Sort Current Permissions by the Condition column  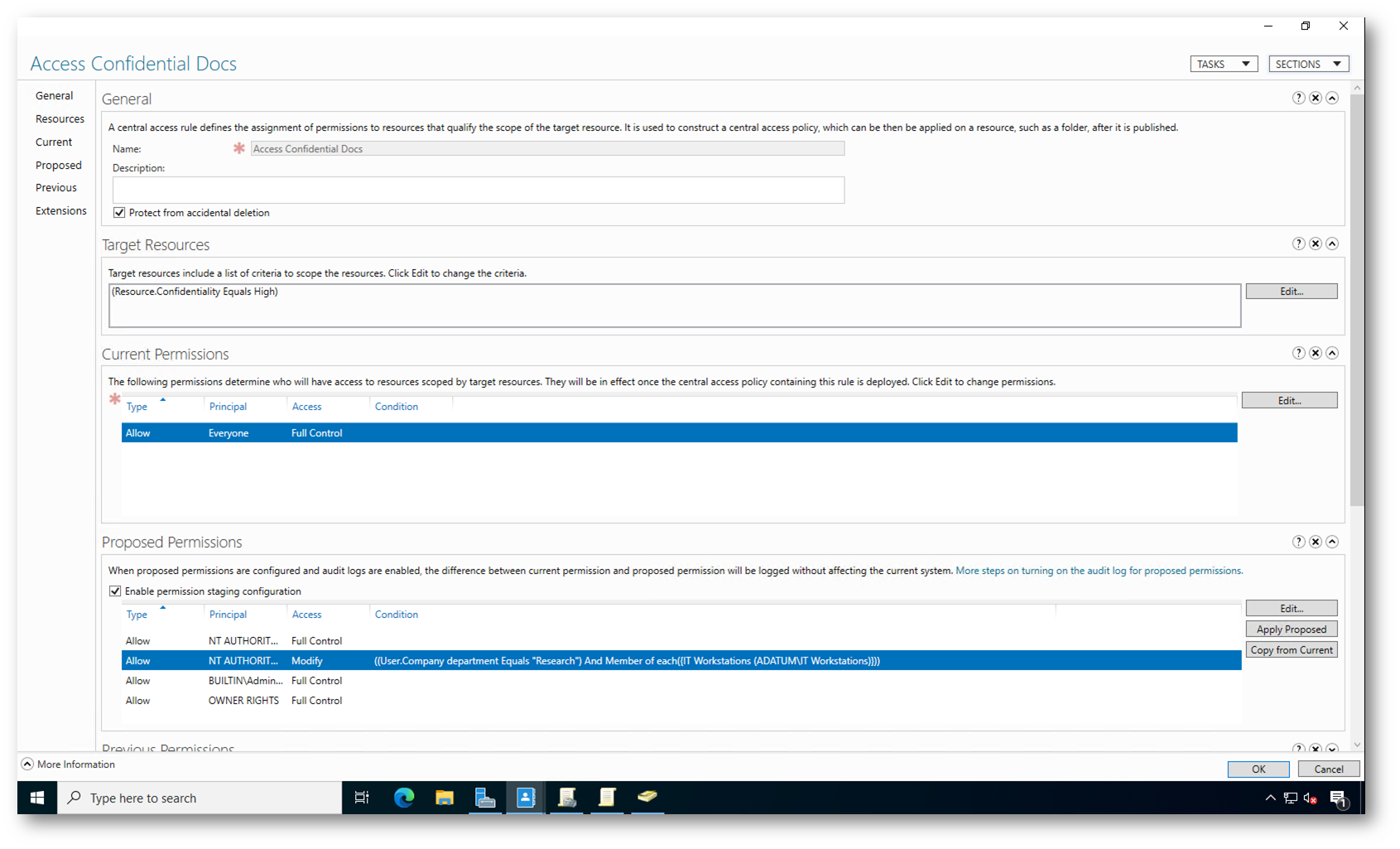(x=397, y=407)
